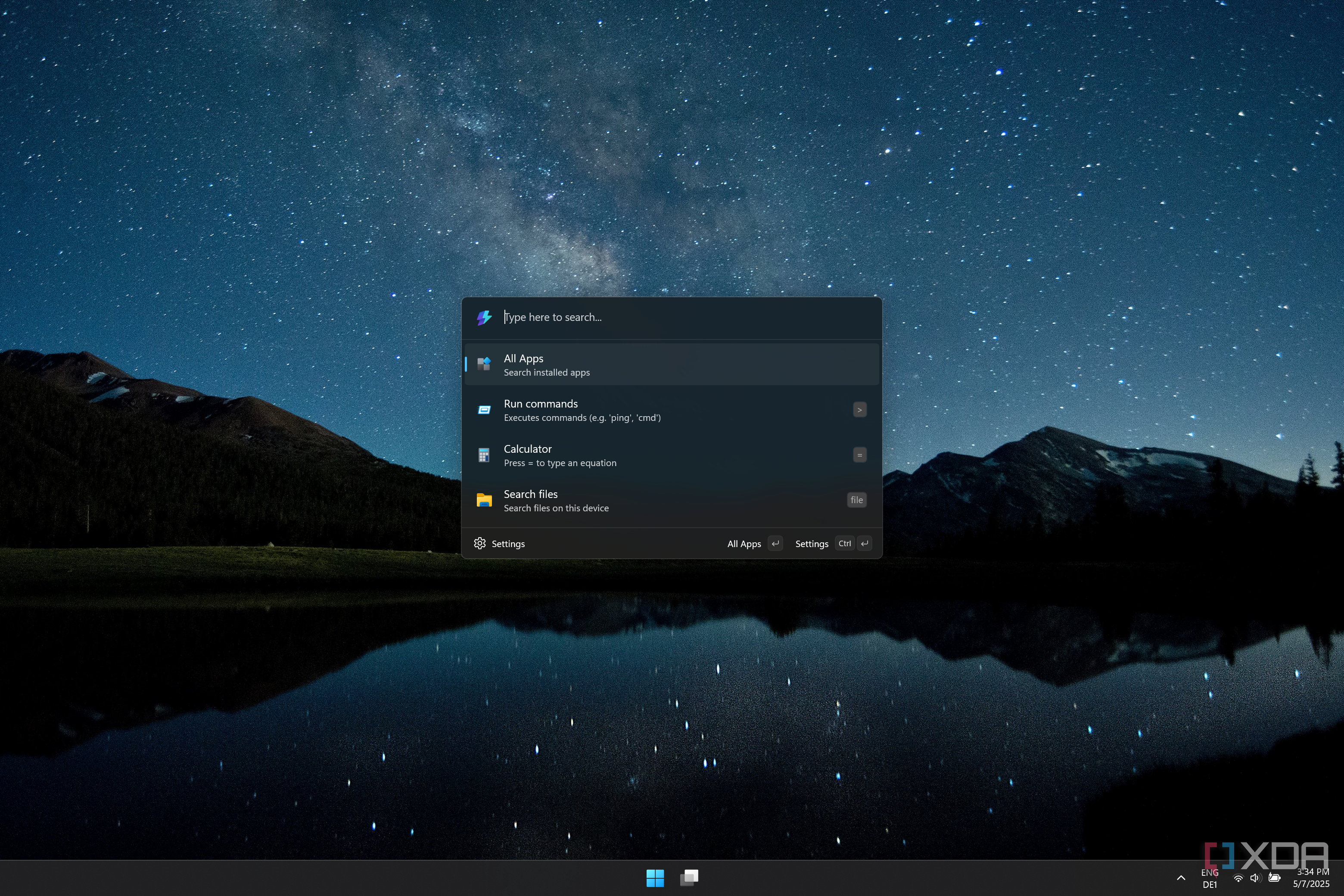This screenshot has width=1344, height=896.
Task: Click the All Apps icon
Action: coord(484,364)
